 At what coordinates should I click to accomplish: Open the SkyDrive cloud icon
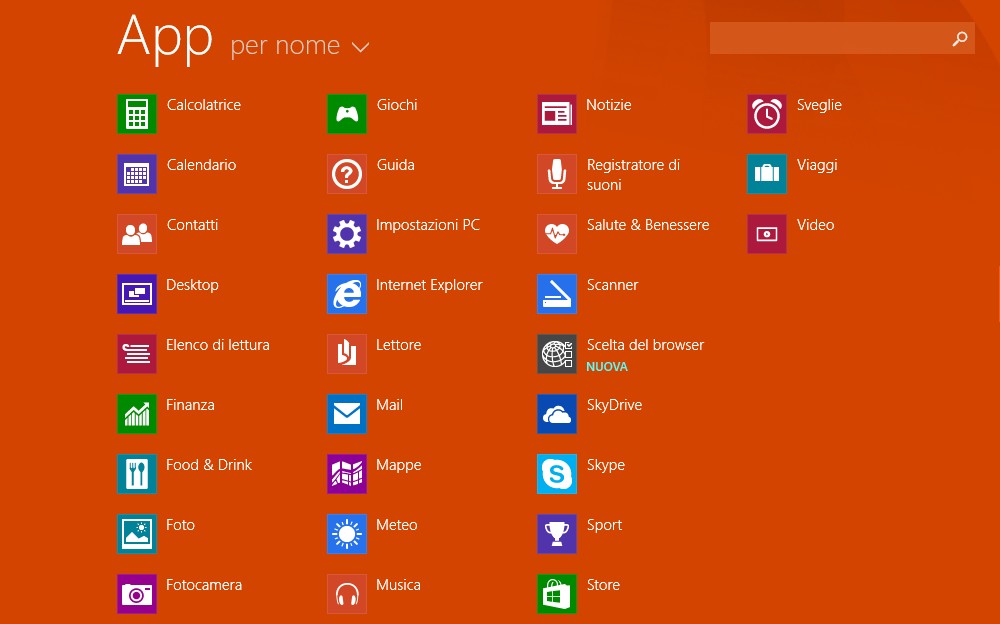[x=557, y=413]
